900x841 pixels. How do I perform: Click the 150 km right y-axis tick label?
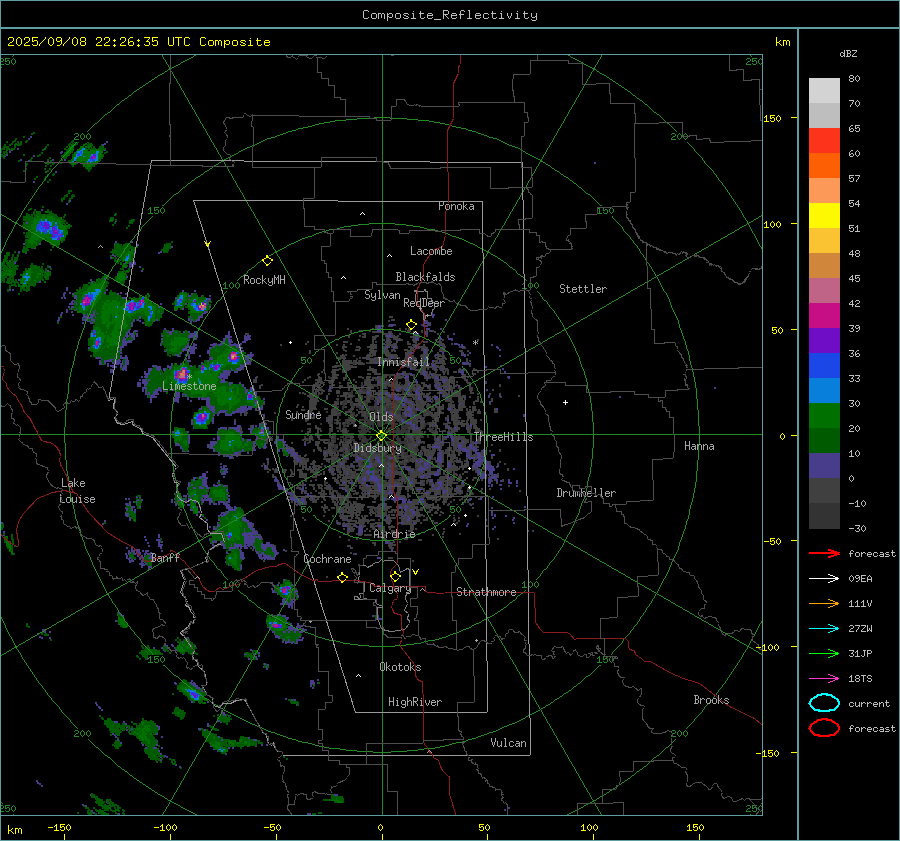pyautogui.click(x=772, y=118)
